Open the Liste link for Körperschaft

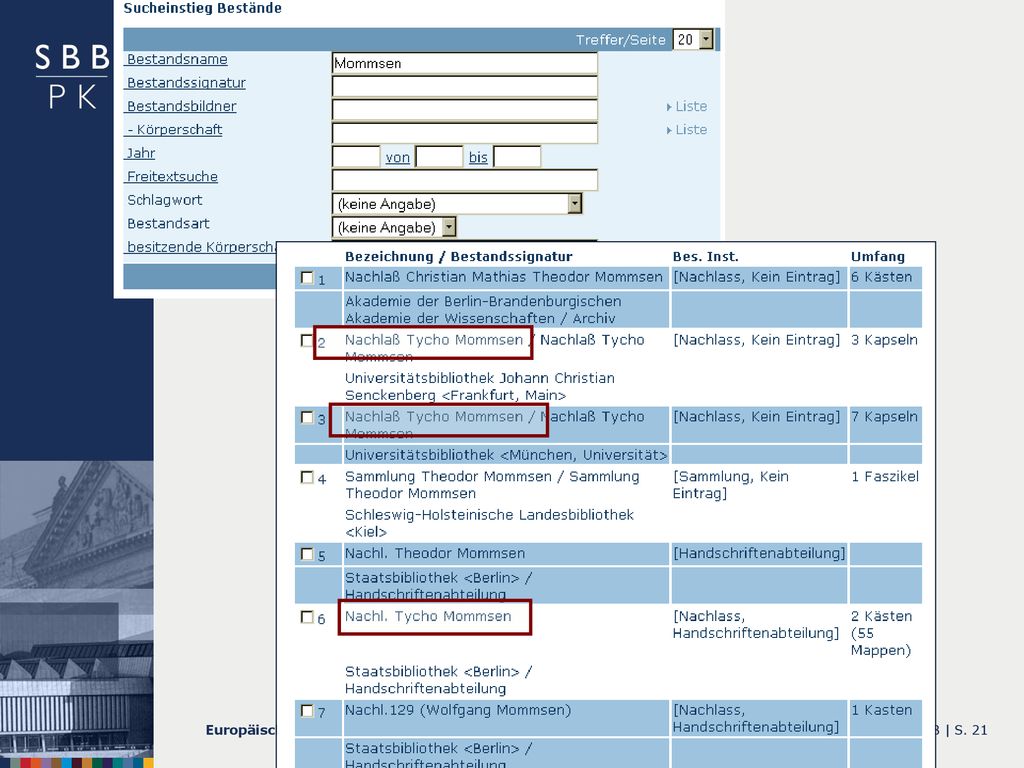tap(687, 130)
